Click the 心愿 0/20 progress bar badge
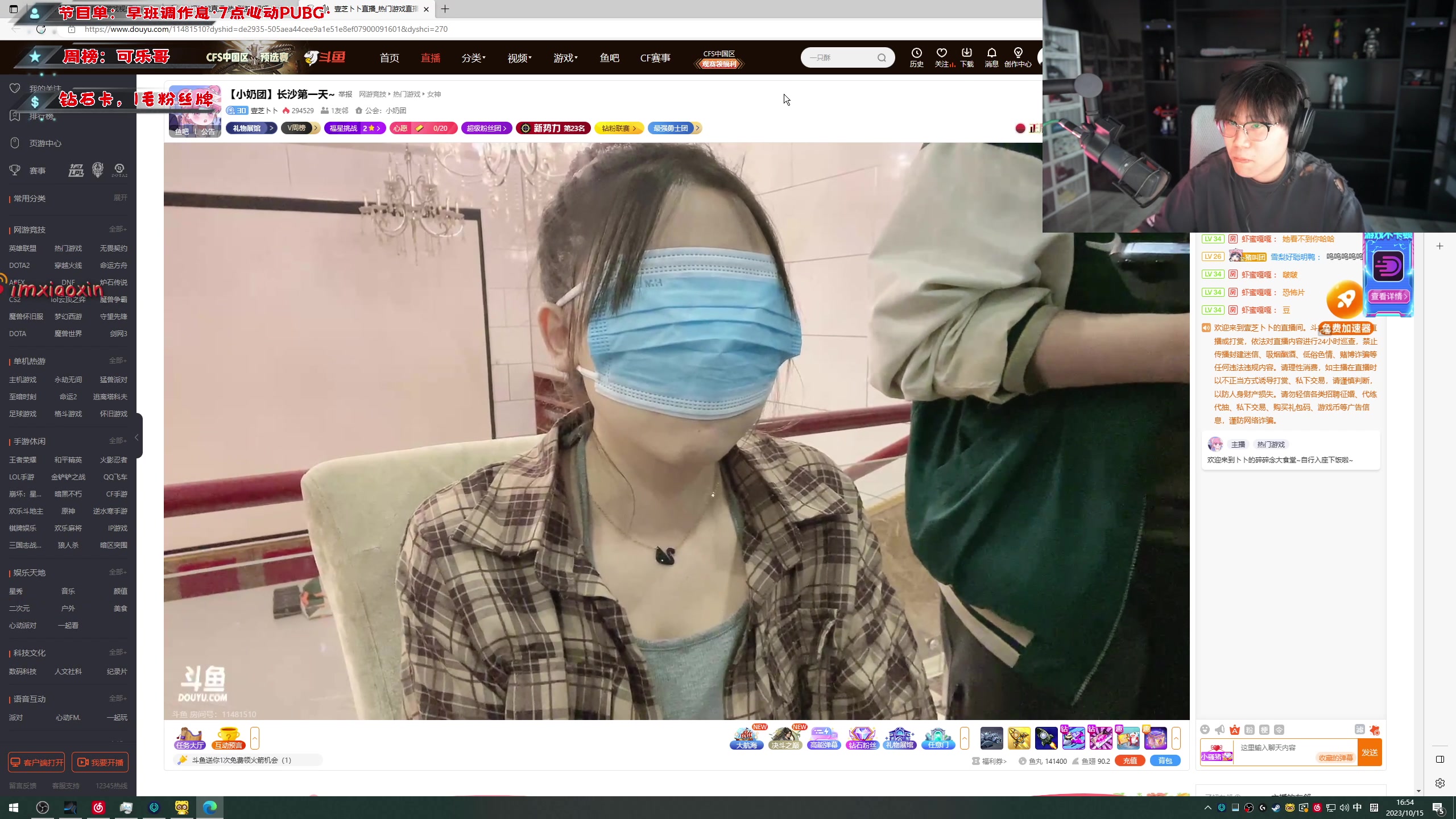Image resolution: width=1456 pixels, height=819 pixels. (x=423, y=128)
